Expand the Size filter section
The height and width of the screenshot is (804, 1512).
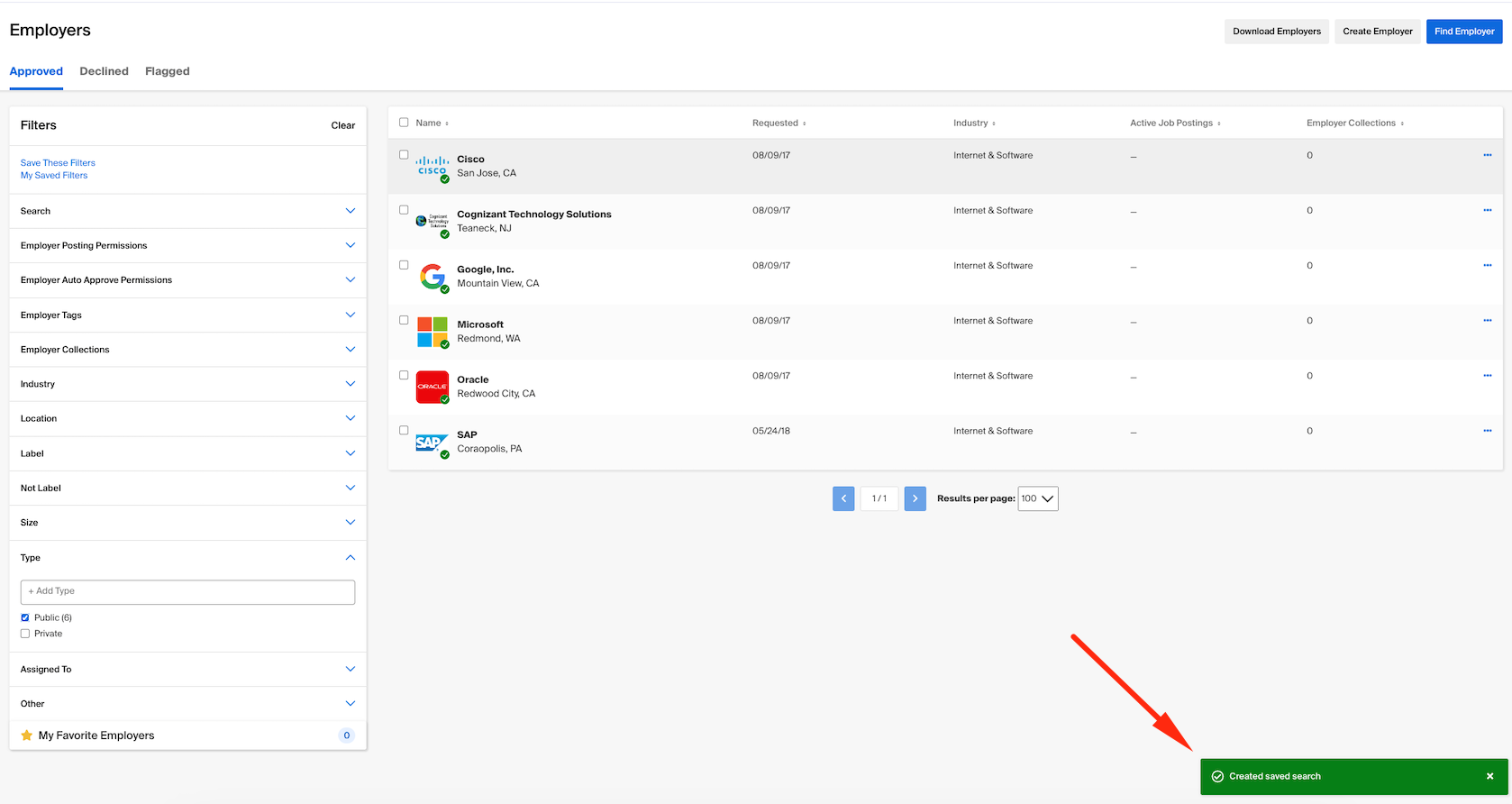[187, 523]
